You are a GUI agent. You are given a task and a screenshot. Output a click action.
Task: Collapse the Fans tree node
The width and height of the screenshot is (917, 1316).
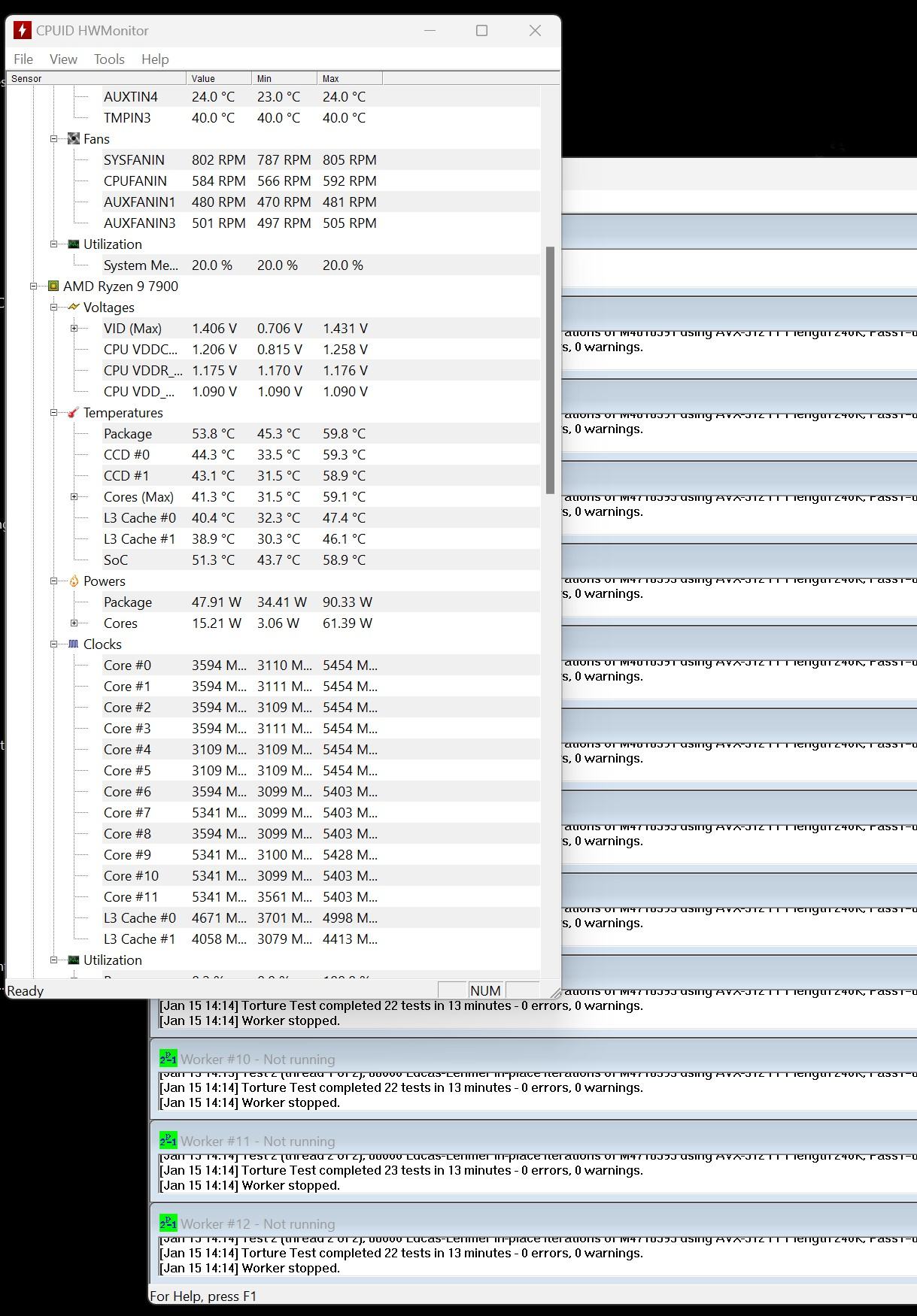click(54, 138)
